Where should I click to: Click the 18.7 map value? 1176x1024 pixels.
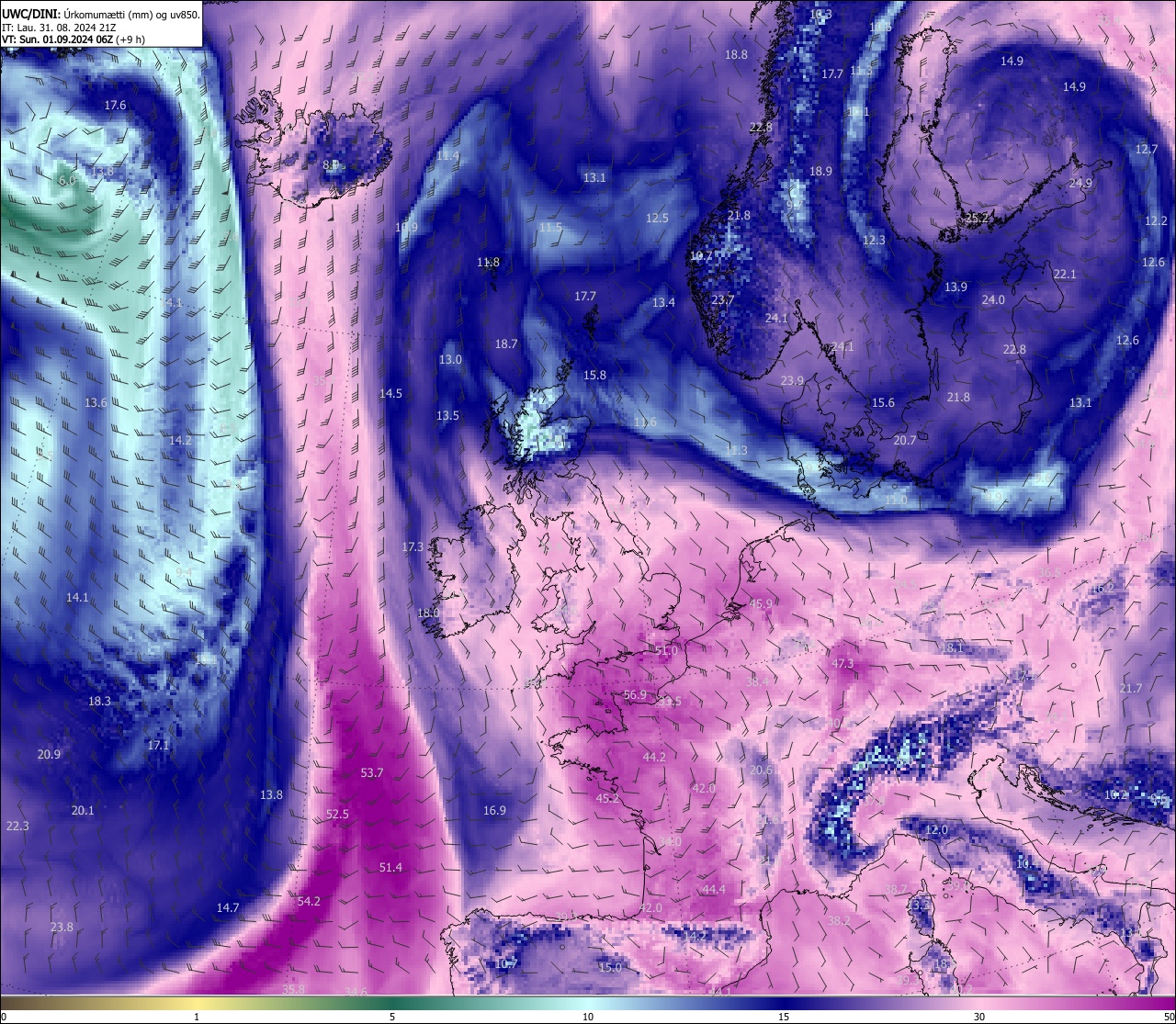(x=506, y=344)
